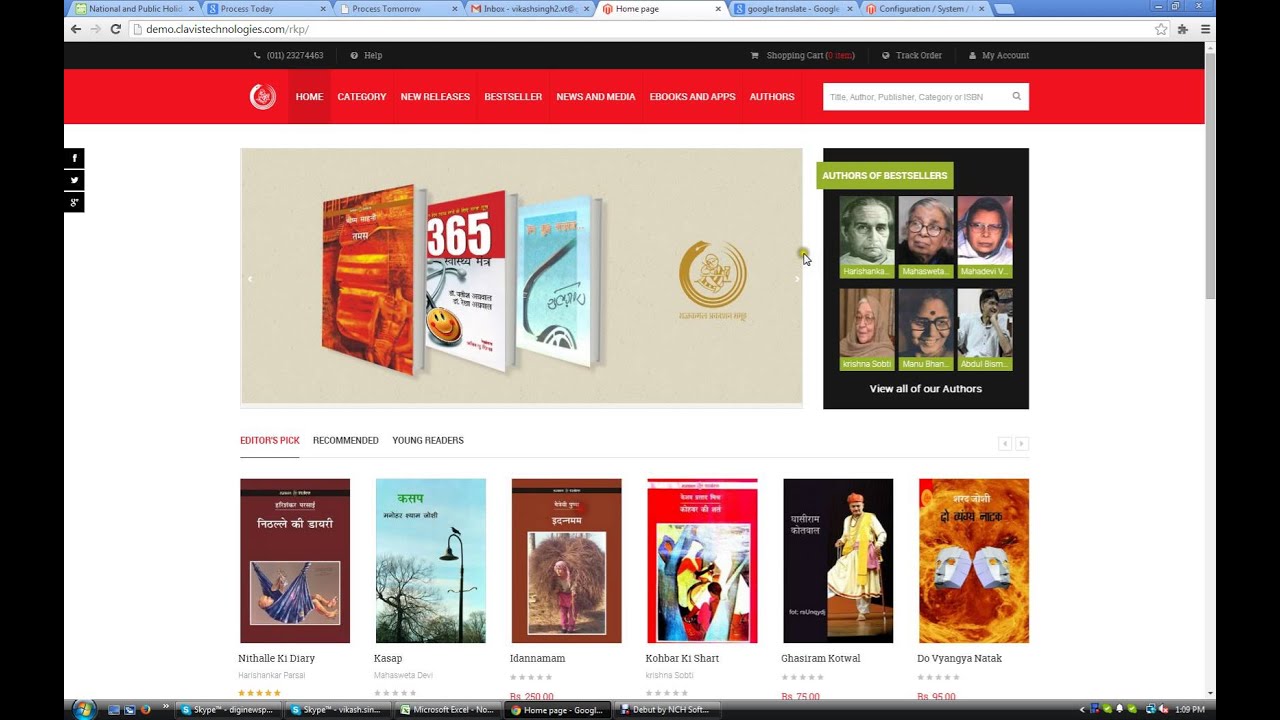The height and width of the screenshot is (720, 1280).
Task: Open author Krishna Sobti's photo
Action: [867, 323]
